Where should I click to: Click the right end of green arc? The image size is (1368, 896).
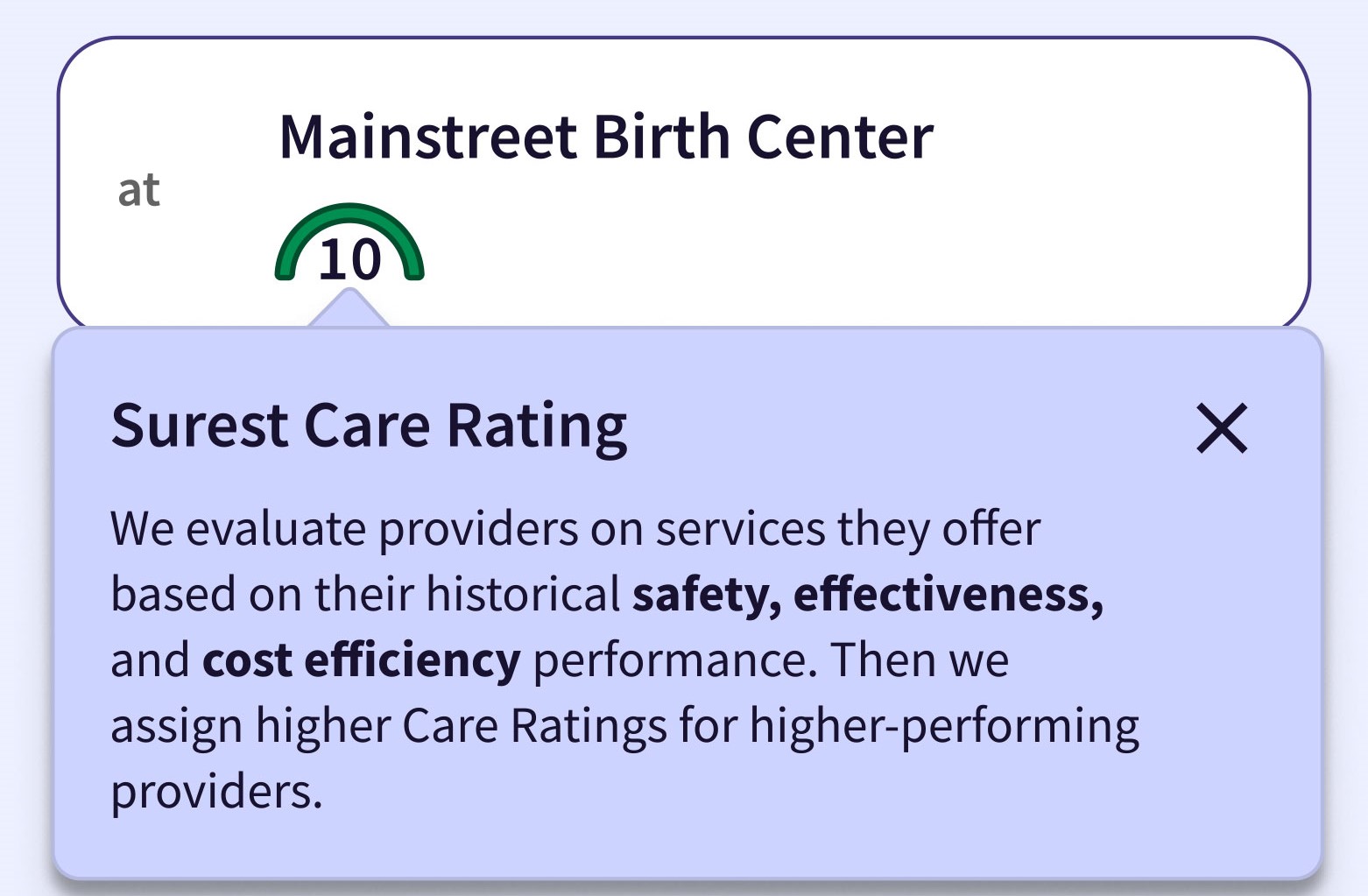(x=413, y=271)
